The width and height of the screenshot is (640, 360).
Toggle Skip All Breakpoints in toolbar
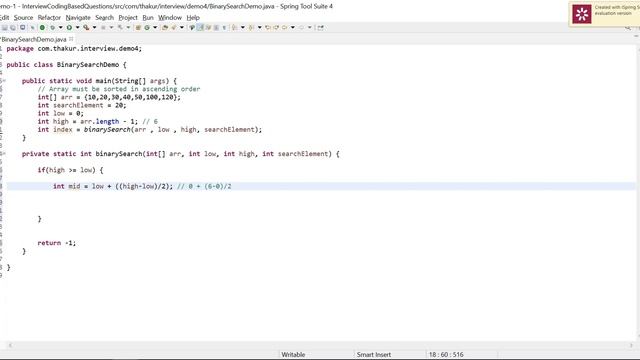pyautogui.click(x=32, y=27)
